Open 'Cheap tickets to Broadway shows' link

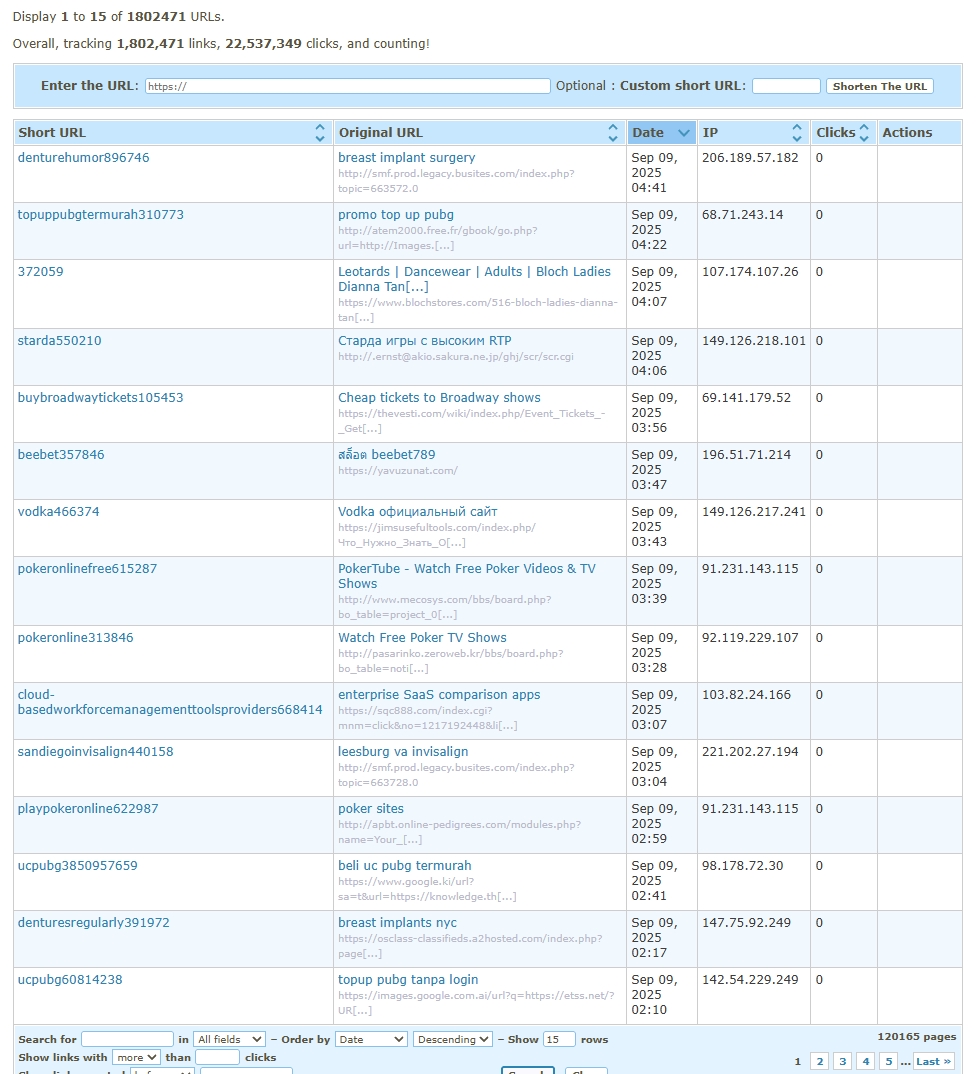coord(439,397)
